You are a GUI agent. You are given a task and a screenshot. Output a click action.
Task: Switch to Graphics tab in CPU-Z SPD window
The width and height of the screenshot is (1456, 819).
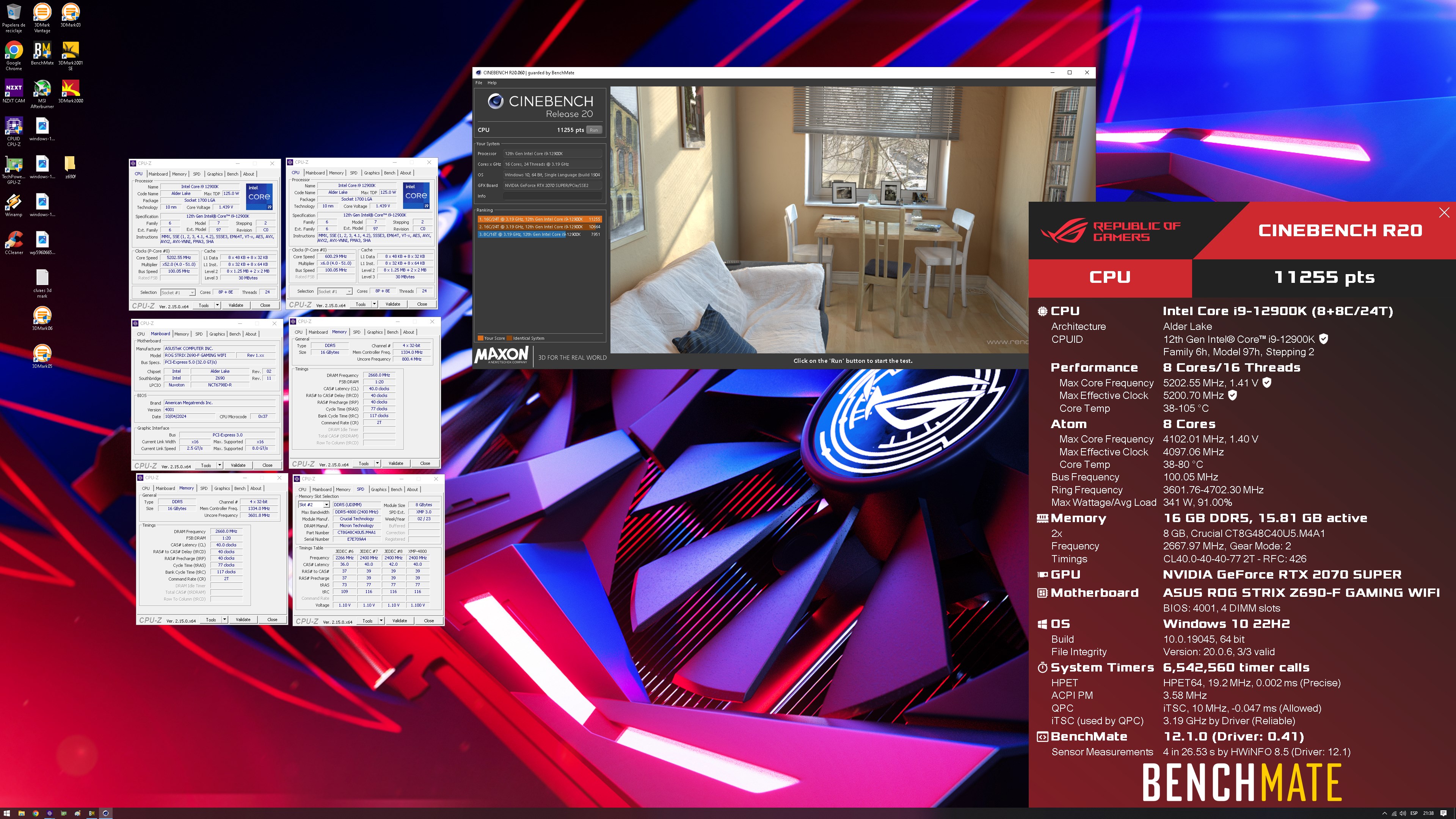click(x=379, y=490)
